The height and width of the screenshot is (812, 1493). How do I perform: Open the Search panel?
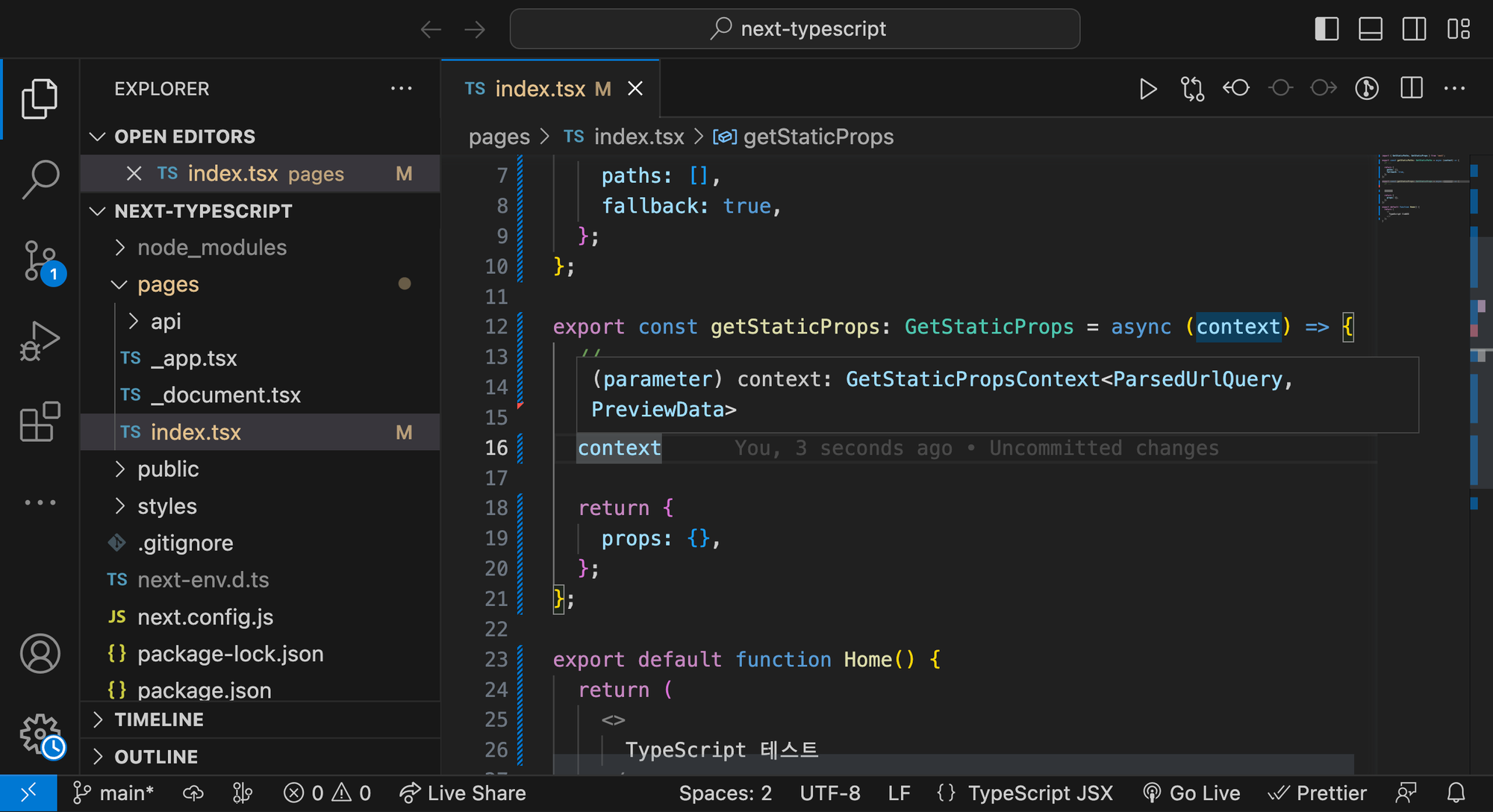click(x=40, y=179)
